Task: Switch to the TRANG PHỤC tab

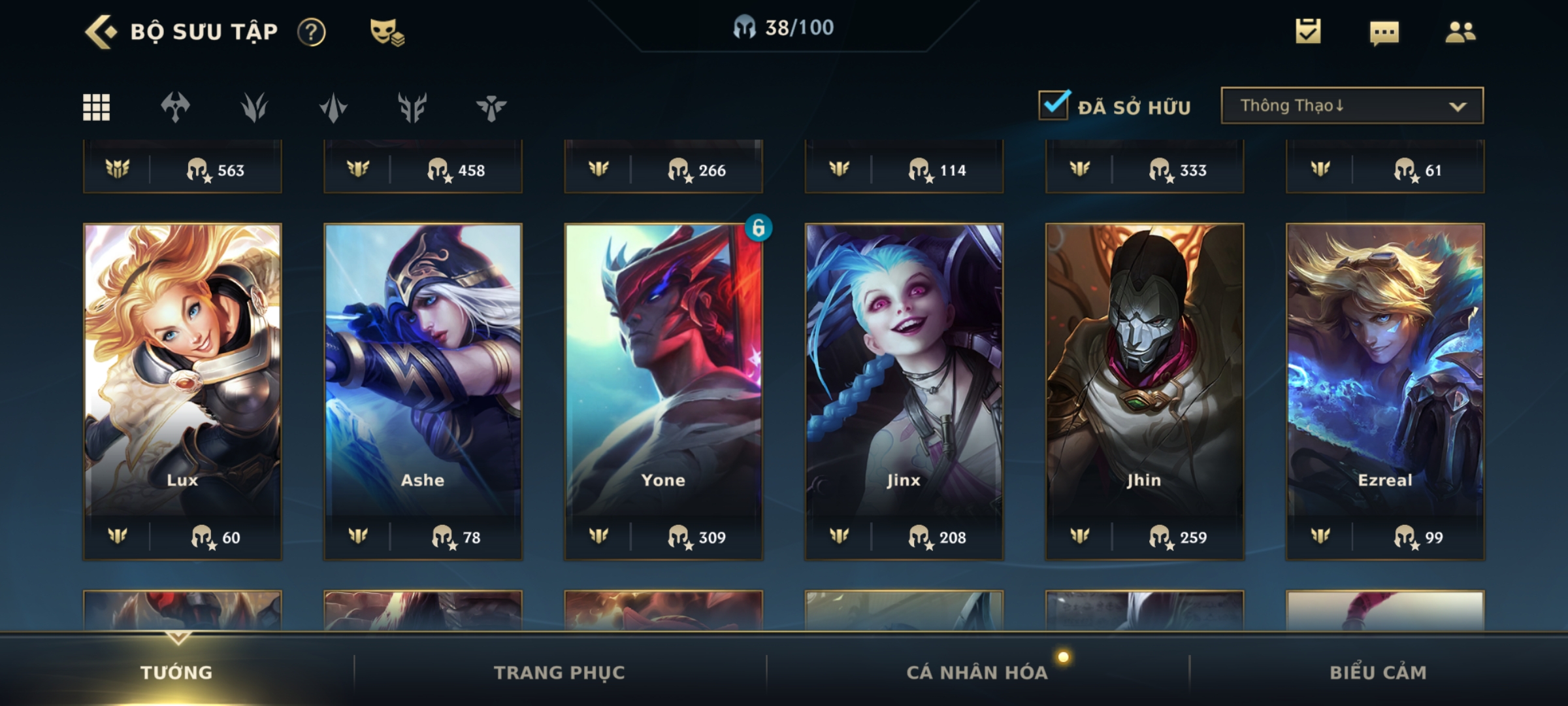Action: pyautogui.click(x=559, y=672)
